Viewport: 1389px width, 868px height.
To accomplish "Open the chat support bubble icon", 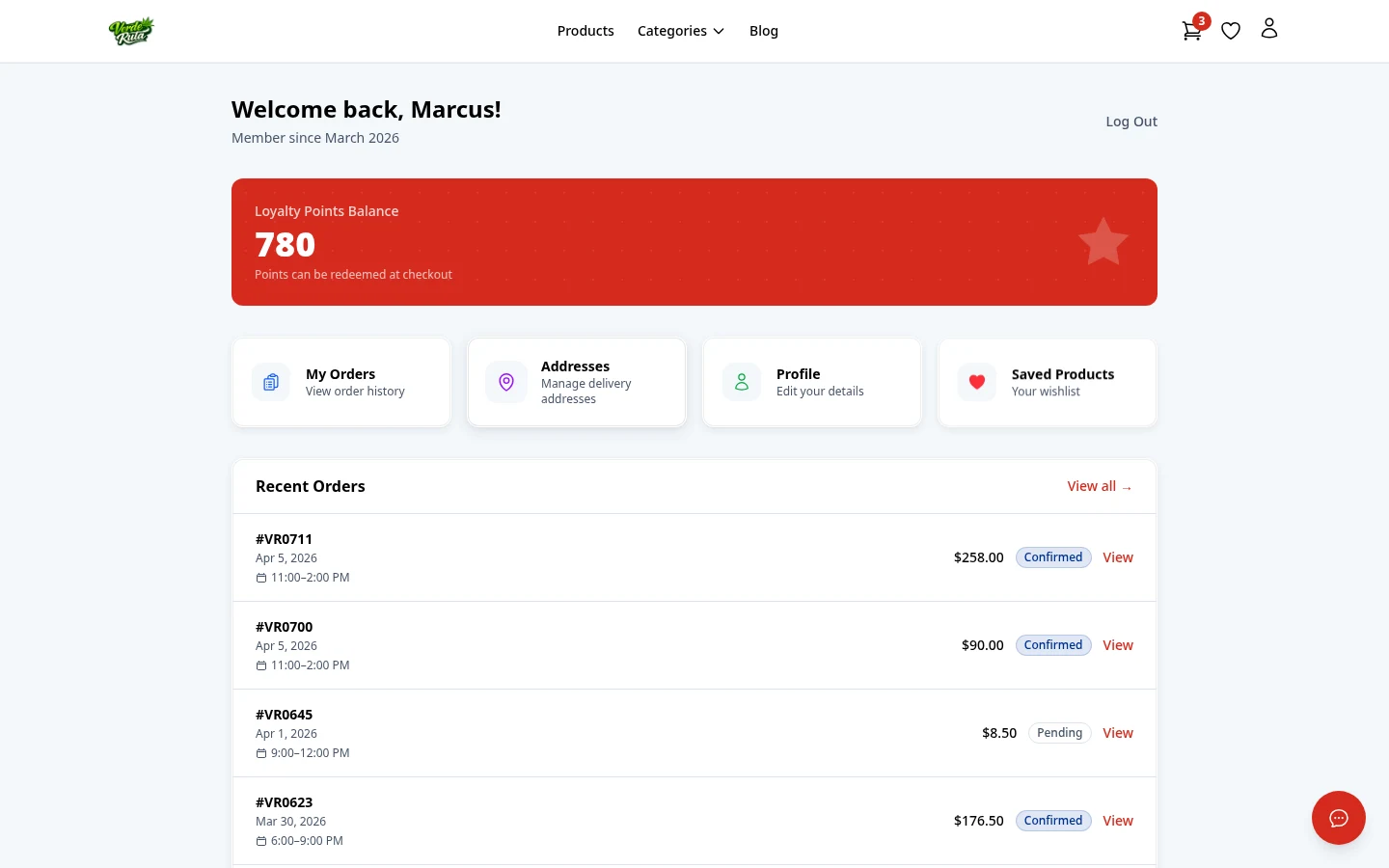I will 1339,818.
